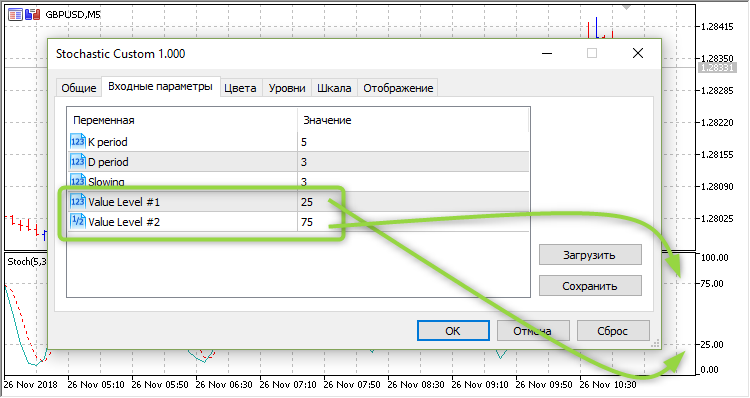Image resolution: width=750 pixels, height=398 pixels.
Task: Click the Value Level #2 double type icon
Action: 77,221
